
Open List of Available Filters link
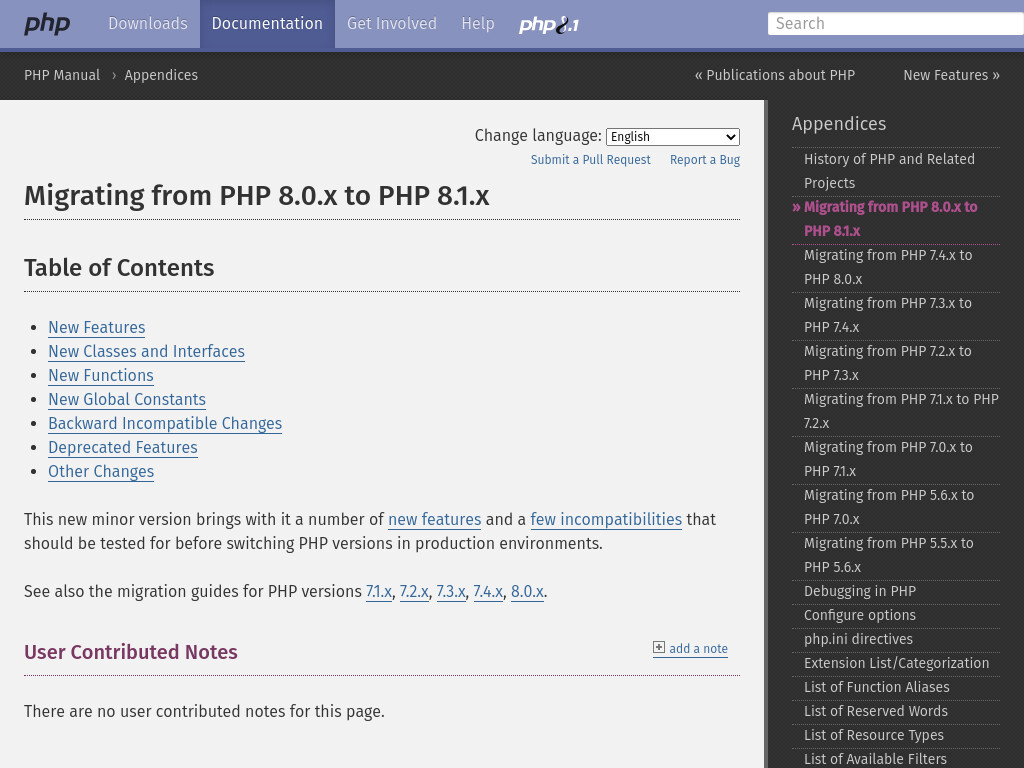895,759
